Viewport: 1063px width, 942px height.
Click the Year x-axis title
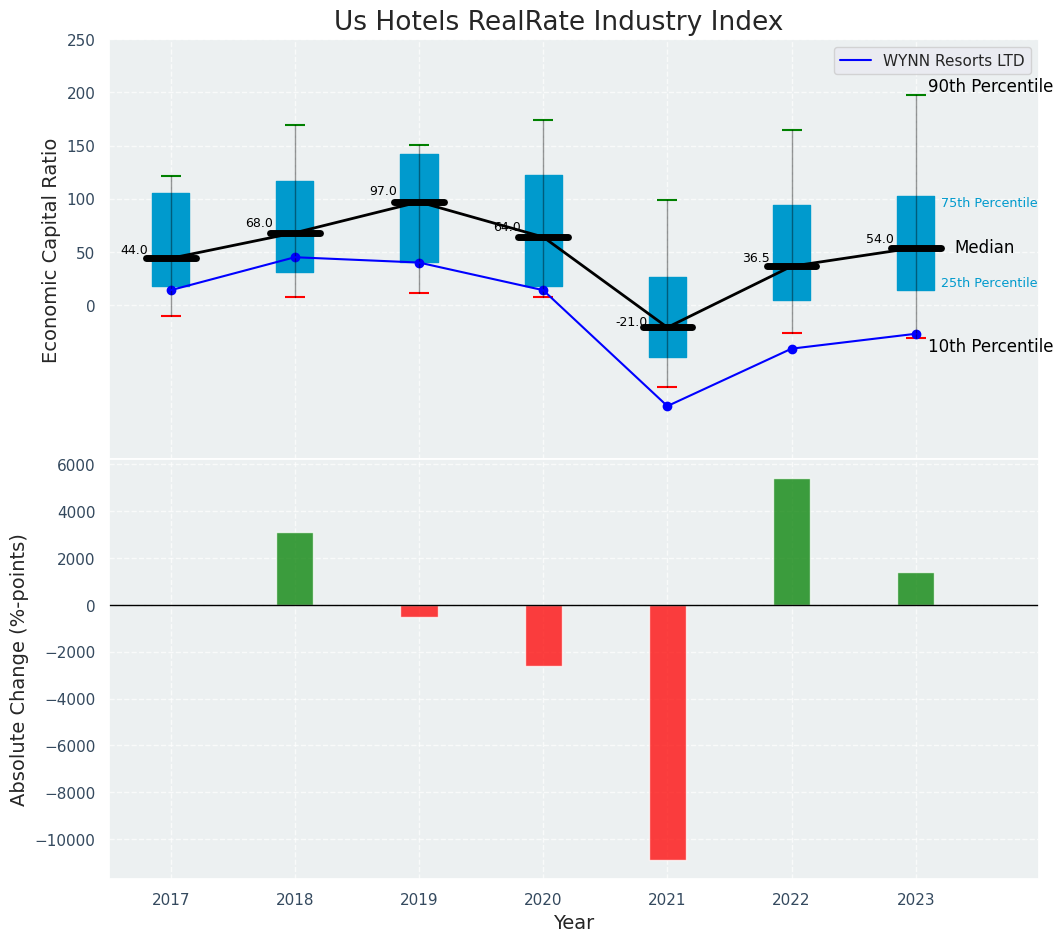coord(573,923)
